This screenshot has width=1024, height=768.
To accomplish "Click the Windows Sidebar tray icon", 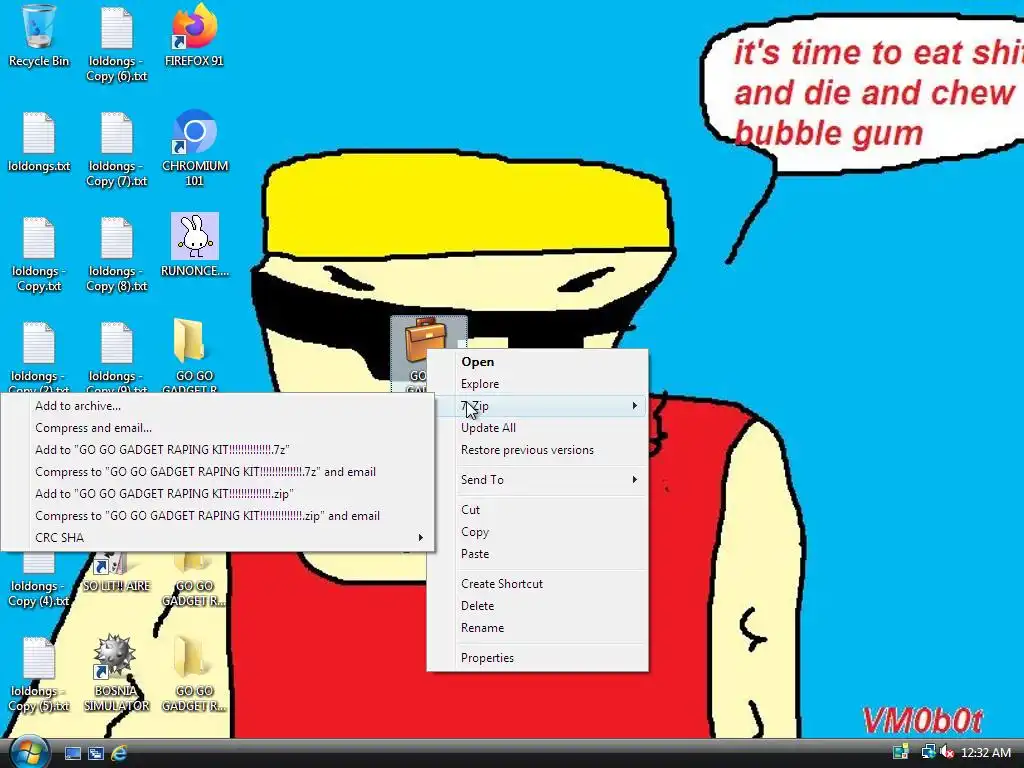I will tap(901, 752).
